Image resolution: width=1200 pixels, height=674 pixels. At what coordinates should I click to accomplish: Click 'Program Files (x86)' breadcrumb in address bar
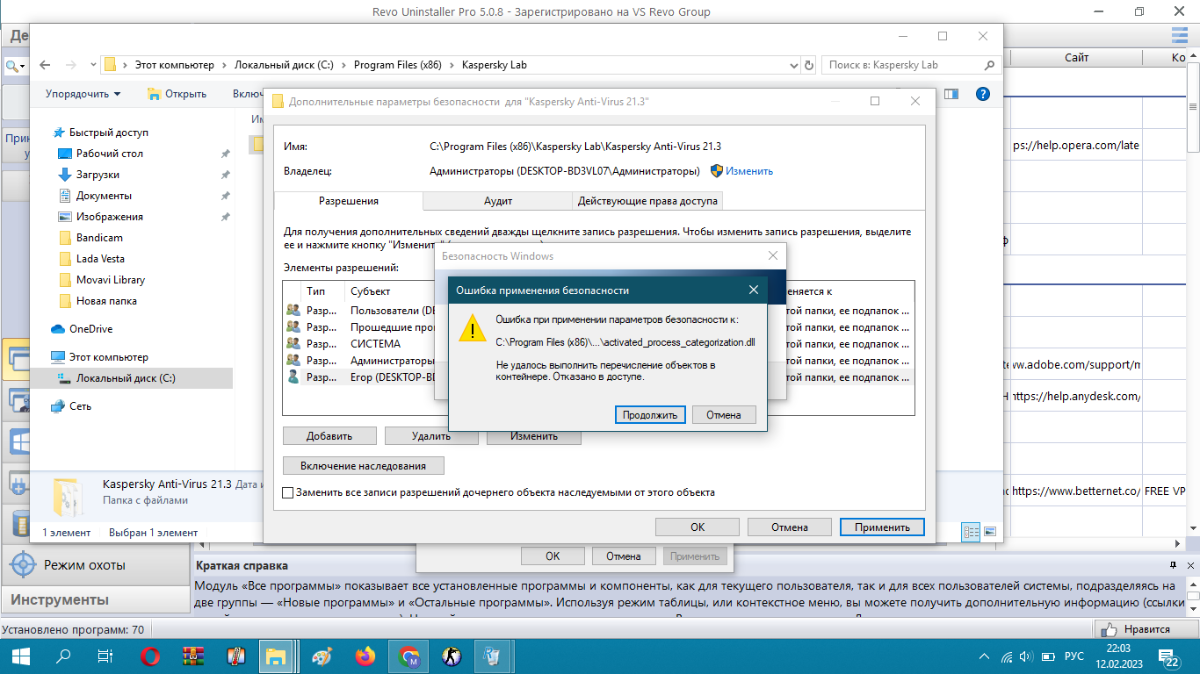[x=397, y=65]
